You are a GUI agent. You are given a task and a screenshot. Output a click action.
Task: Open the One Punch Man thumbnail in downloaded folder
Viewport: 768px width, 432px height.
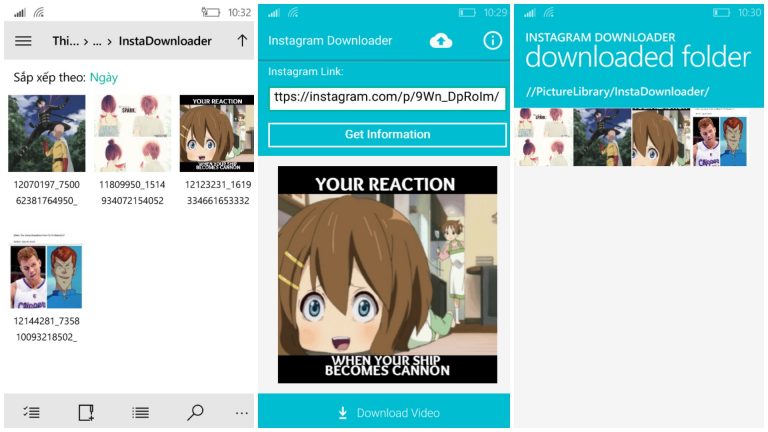click(x=602, y=137)
